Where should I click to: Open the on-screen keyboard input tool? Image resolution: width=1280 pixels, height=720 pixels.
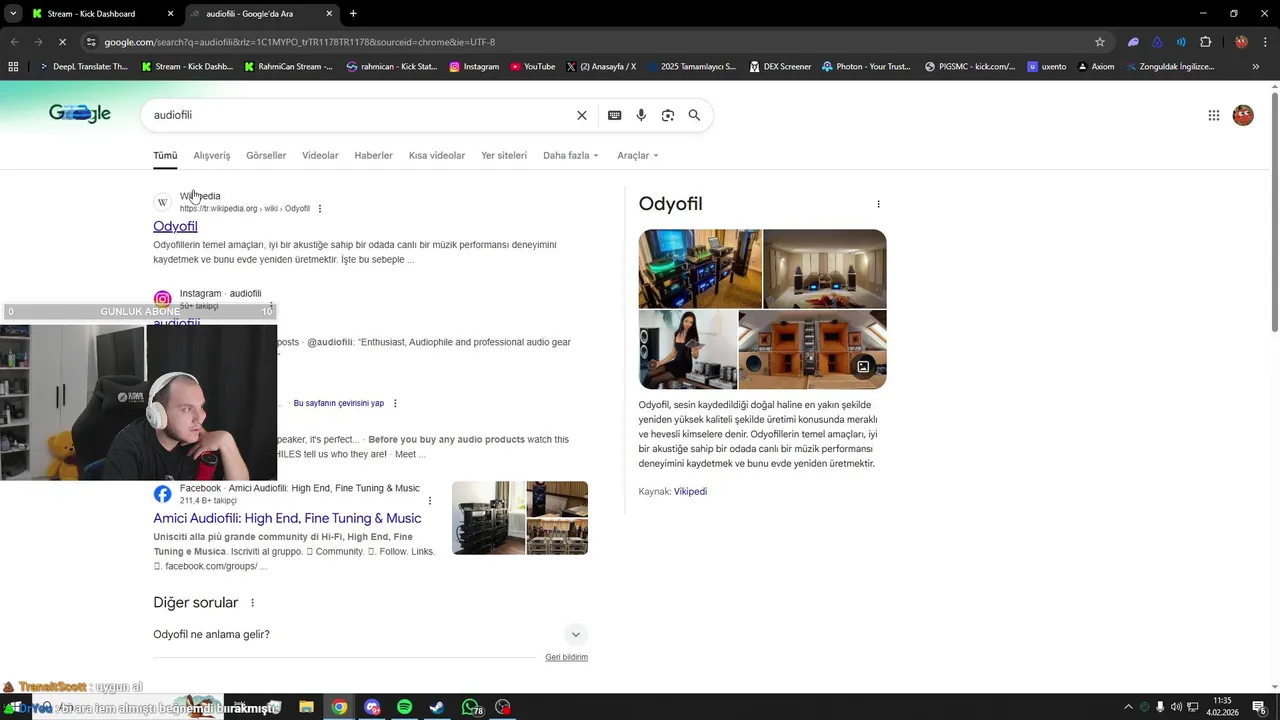615,115
